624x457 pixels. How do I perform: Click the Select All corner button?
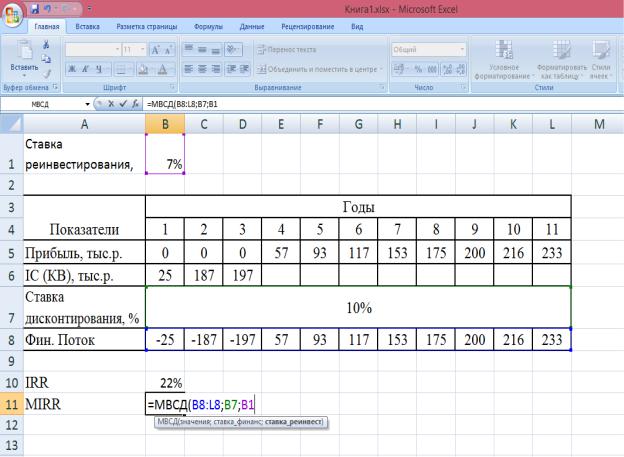pos(12,124)
